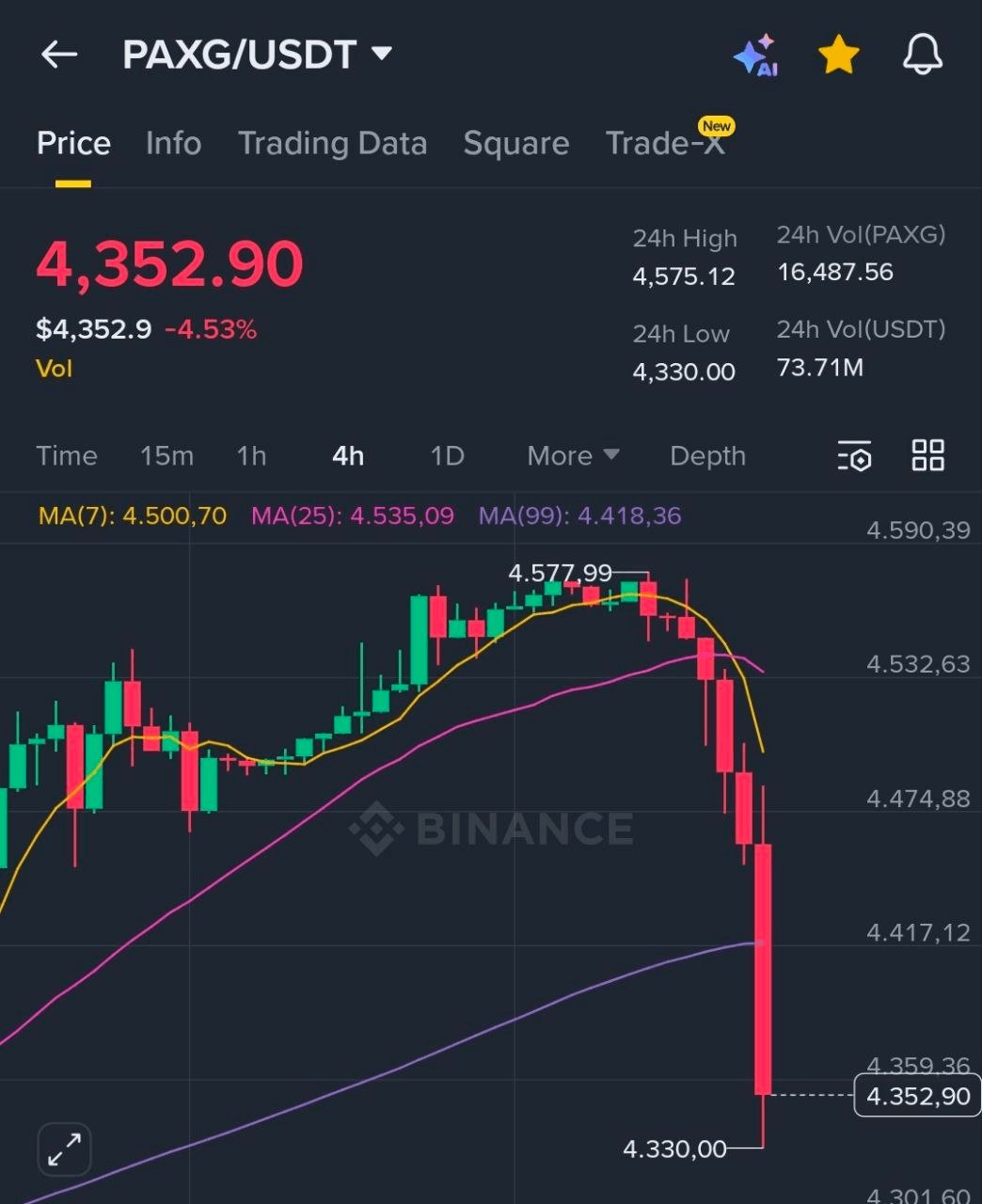Screen dimensions: 982x1204
Task: Expand chart to fullscreen
Action: click(x=64, y=1149)
